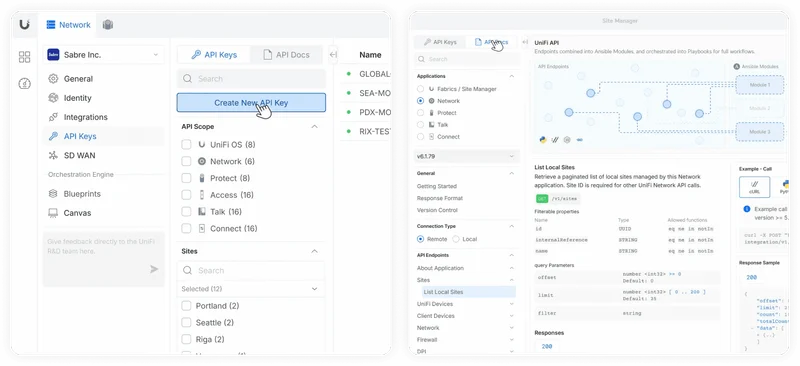This screenshot has width=800, height=366.
Task: Open the cube icon beside Network tab
Action: [107, 25]
